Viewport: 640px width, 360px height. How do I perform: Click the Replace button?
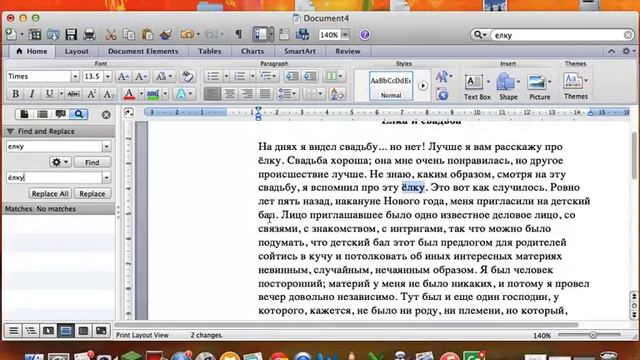click(x=92, y=193)
